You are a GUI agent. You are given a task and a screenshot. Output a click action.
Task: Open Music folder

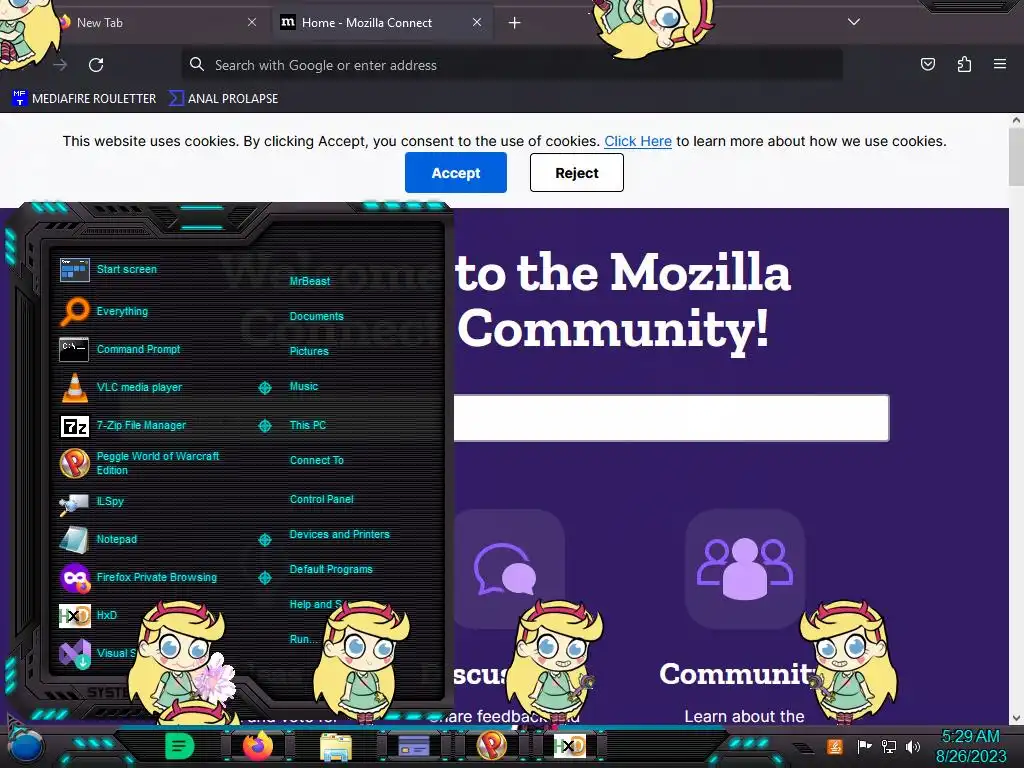pos(304,387)
